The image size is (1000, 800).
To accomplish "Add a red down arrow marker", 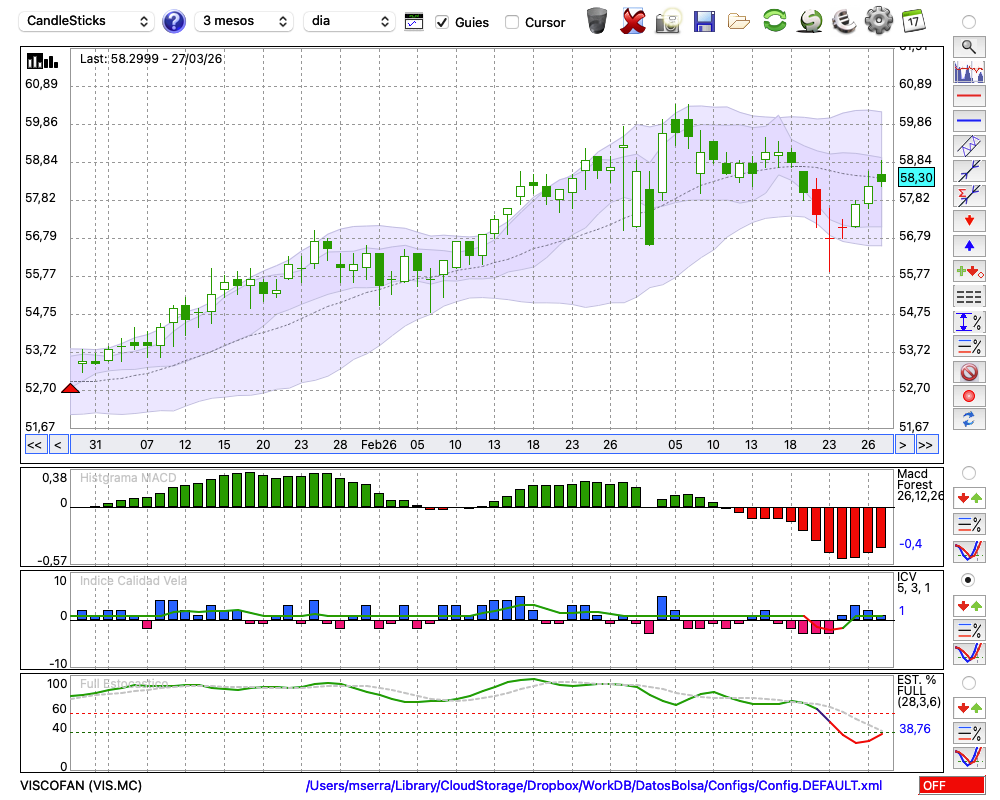I will pyautogui.click(x=969, y=221).
